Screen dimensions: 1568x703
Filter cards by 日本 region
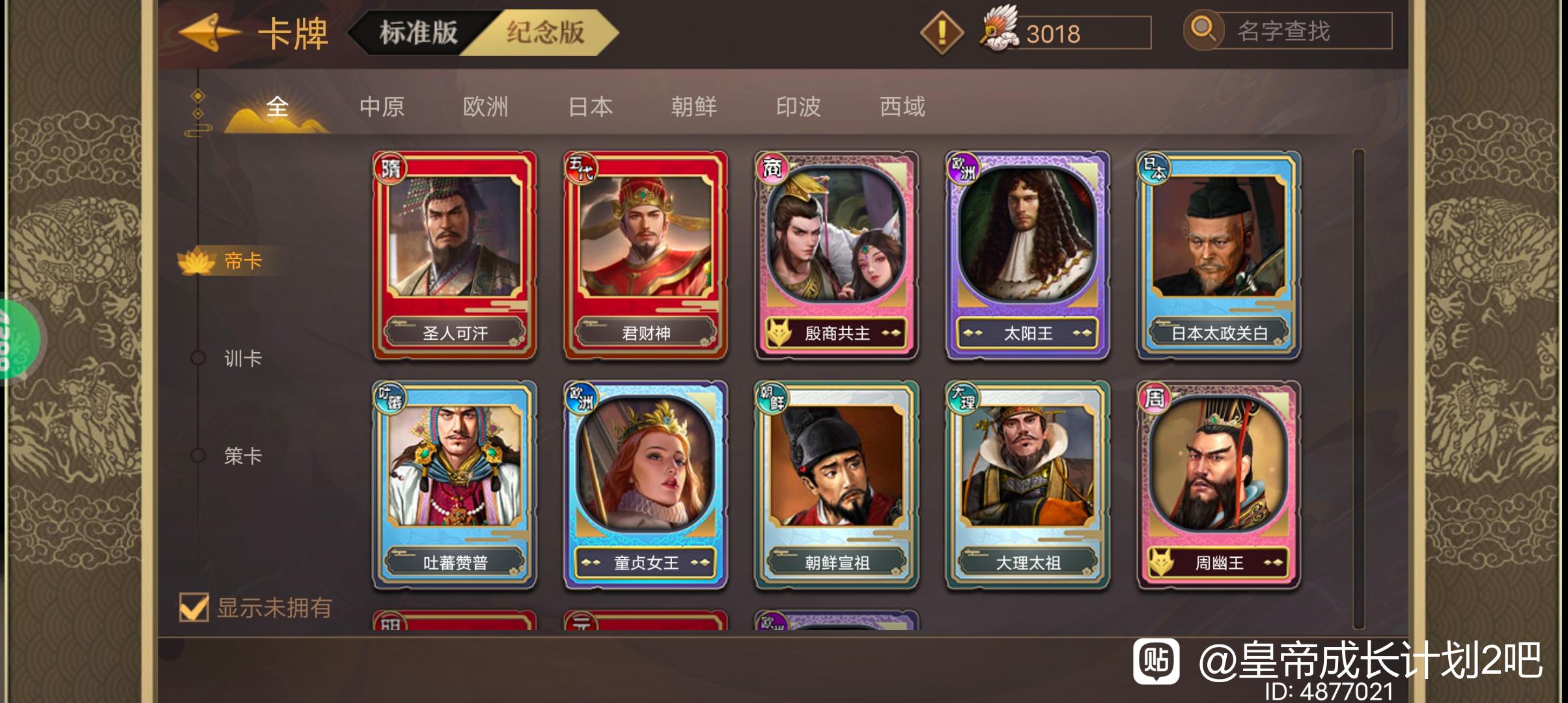pyautogui.click(x=590, y=107)
